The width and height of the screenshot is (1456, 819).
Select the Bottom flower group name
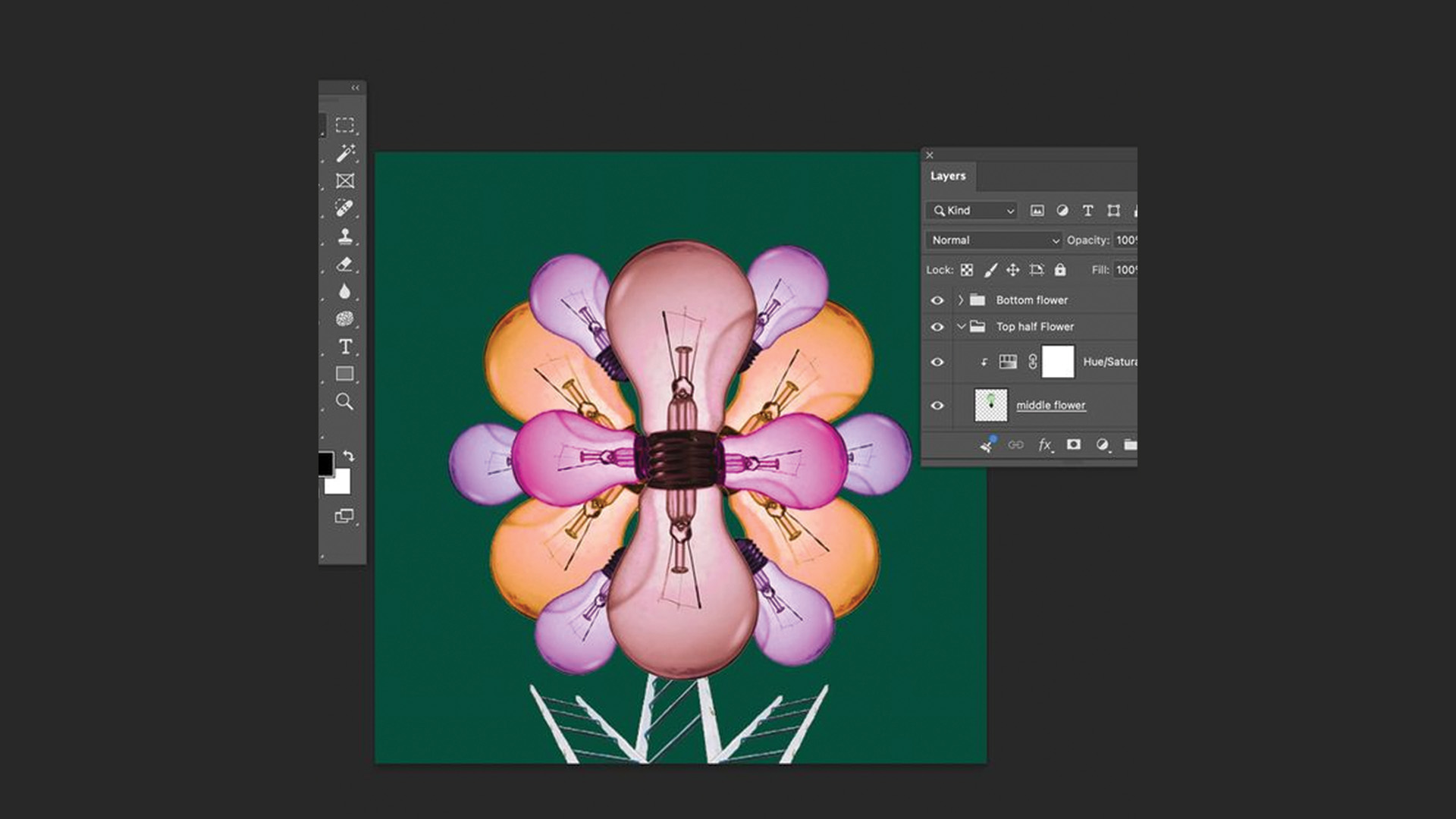pyautogui.click(x=1031, y=300)
